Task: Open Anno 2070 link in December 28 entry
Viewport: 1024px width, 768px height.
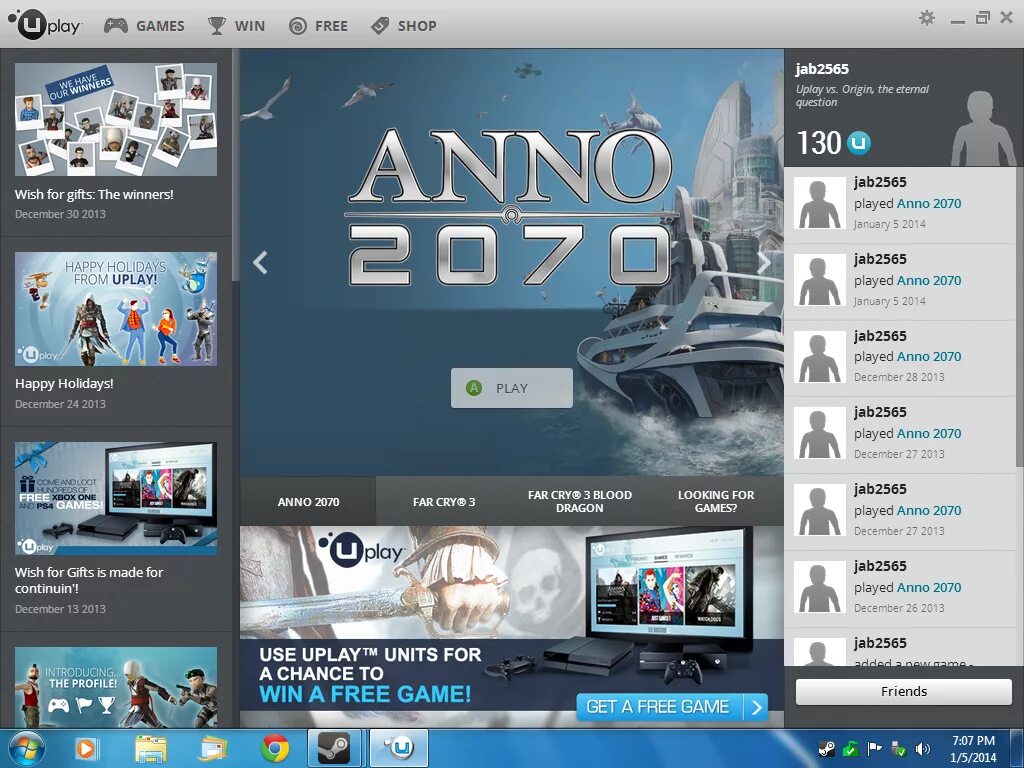Action: click(929, 357)
